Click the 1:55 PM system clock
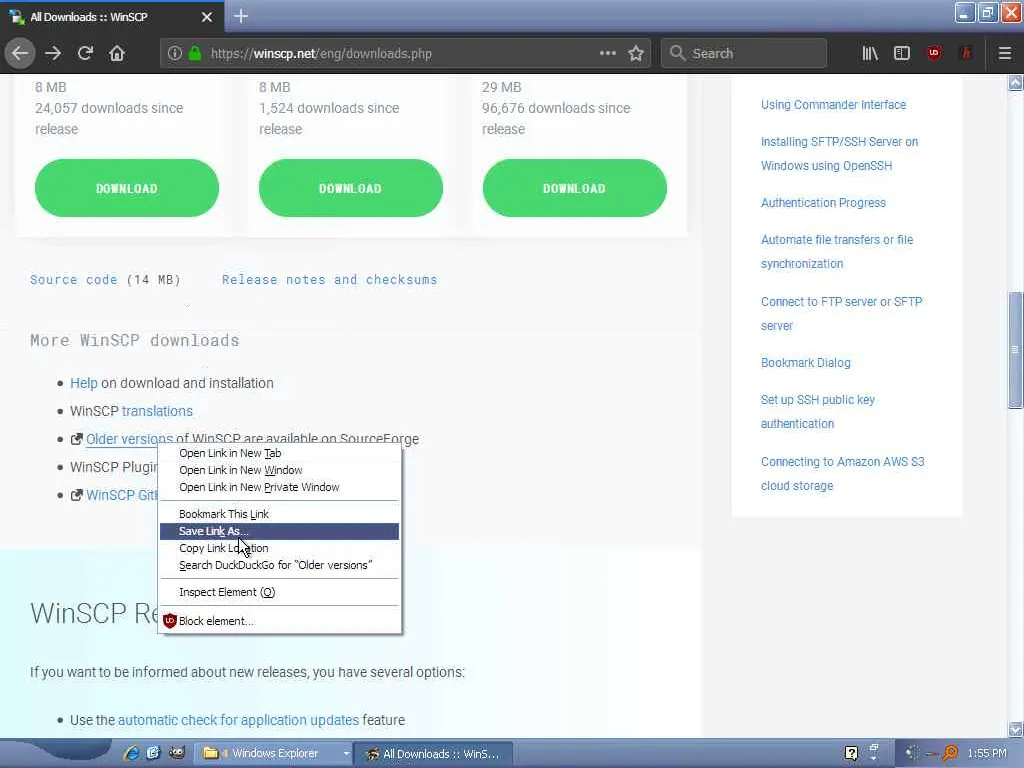This screenshot has width=1024, height=768. tap(987, 754)
